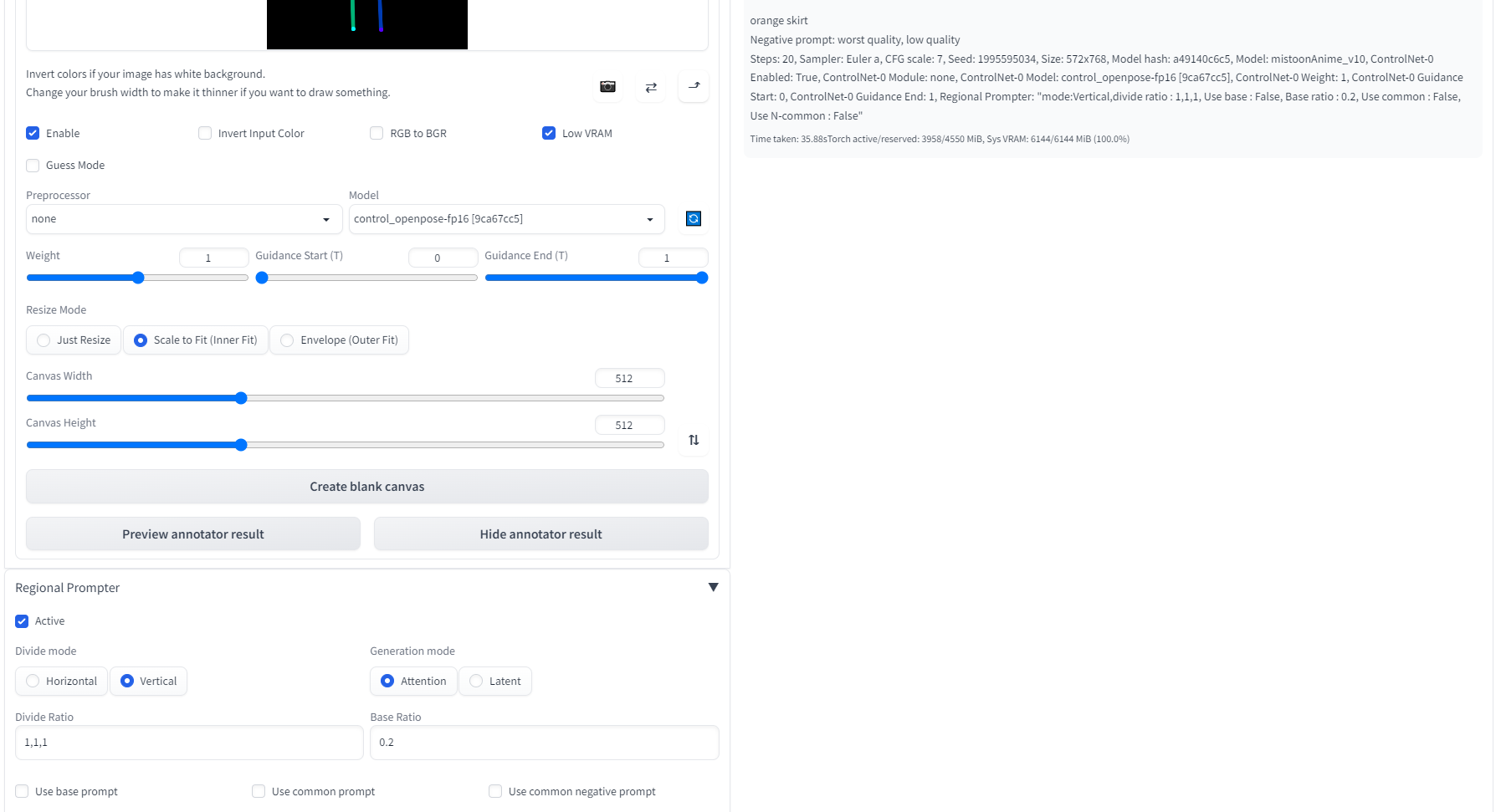Send dimensions using the curved arrow icon
This screenshot has width=1501, height=812.
click(693, 86)
